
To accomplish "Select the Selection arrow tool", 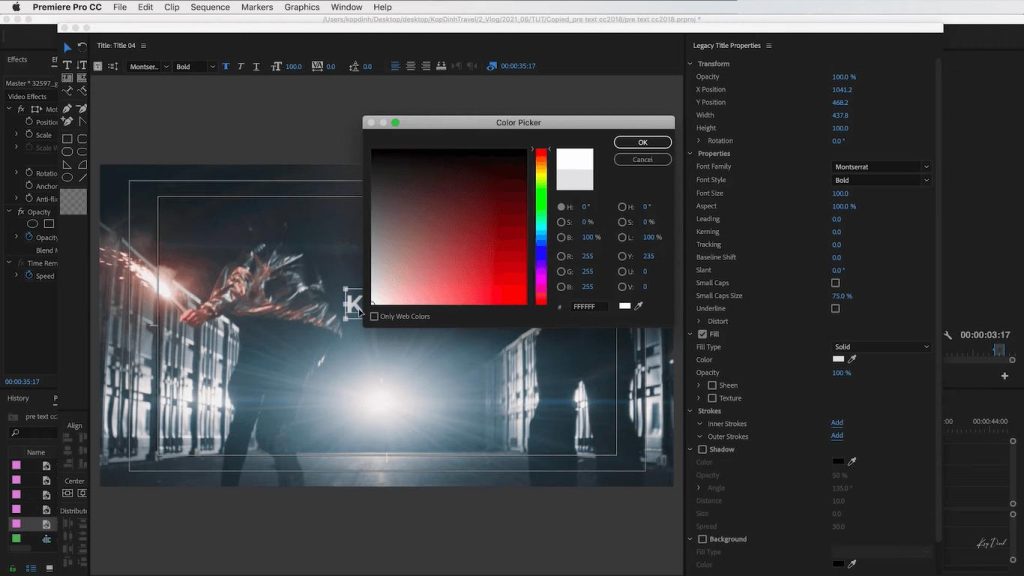I will click(x=67, y=47).
